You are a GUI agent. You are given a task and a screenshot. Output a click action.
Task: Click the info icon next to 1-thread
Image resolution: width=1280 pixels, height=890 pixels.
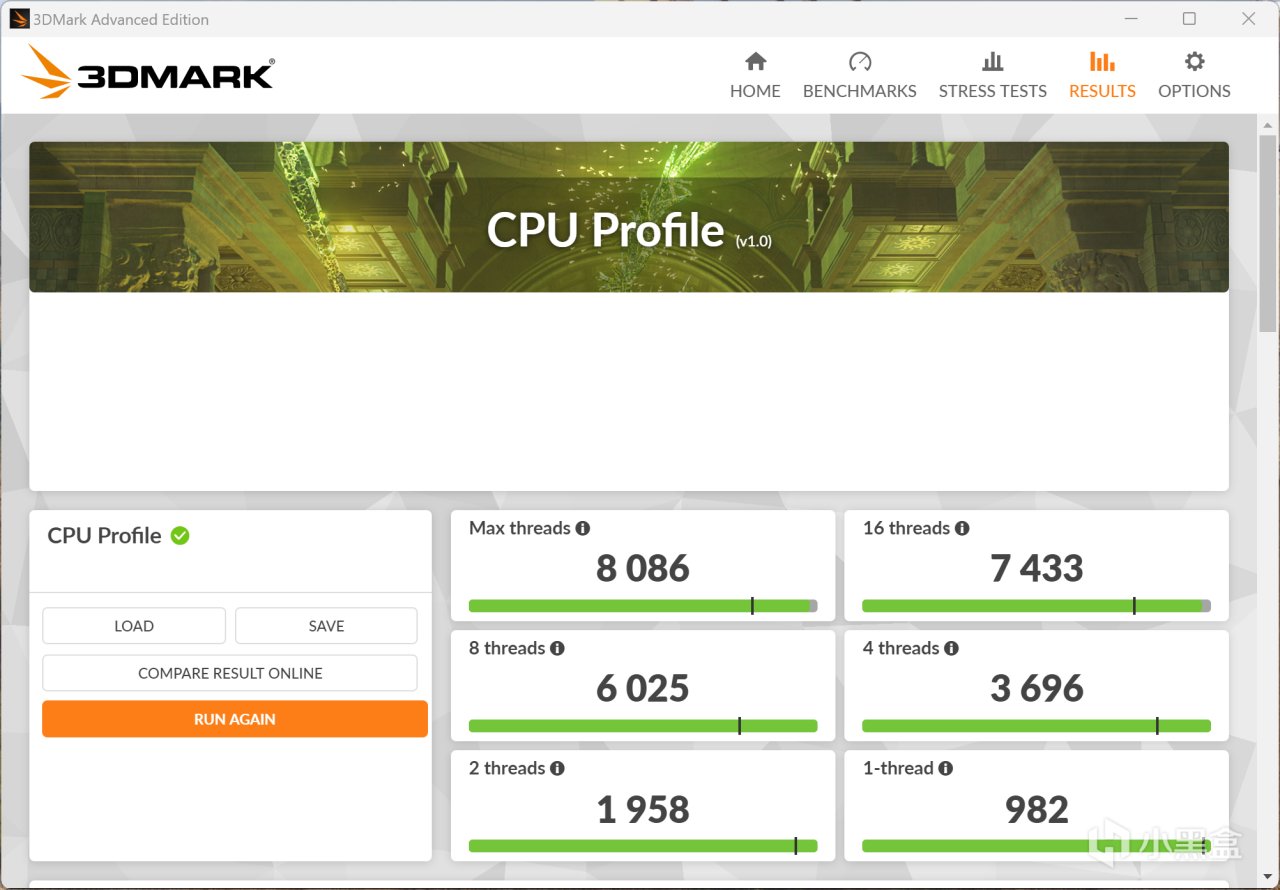(945, 768)
